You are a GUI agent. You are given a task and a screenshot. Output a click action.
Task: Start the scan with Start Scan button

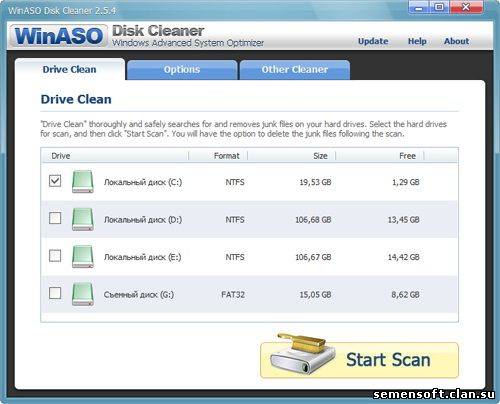[359, 360]
